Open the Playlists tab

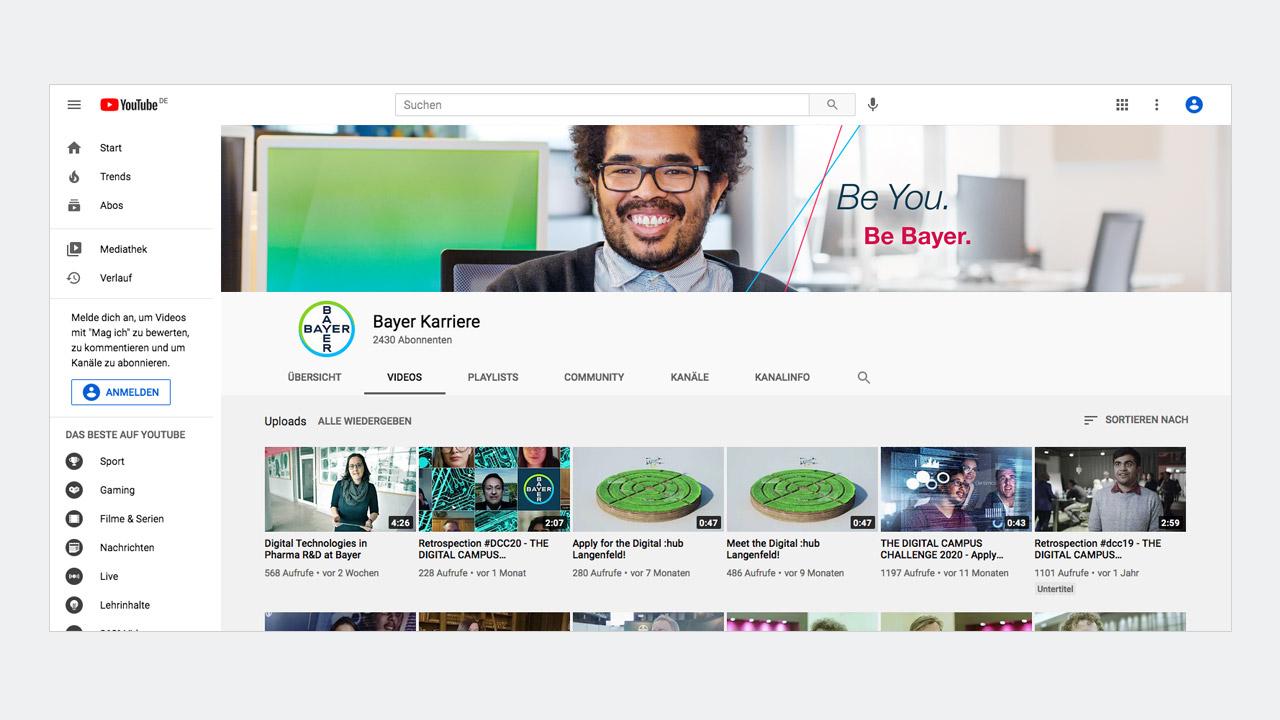click(x=493, y=378)
